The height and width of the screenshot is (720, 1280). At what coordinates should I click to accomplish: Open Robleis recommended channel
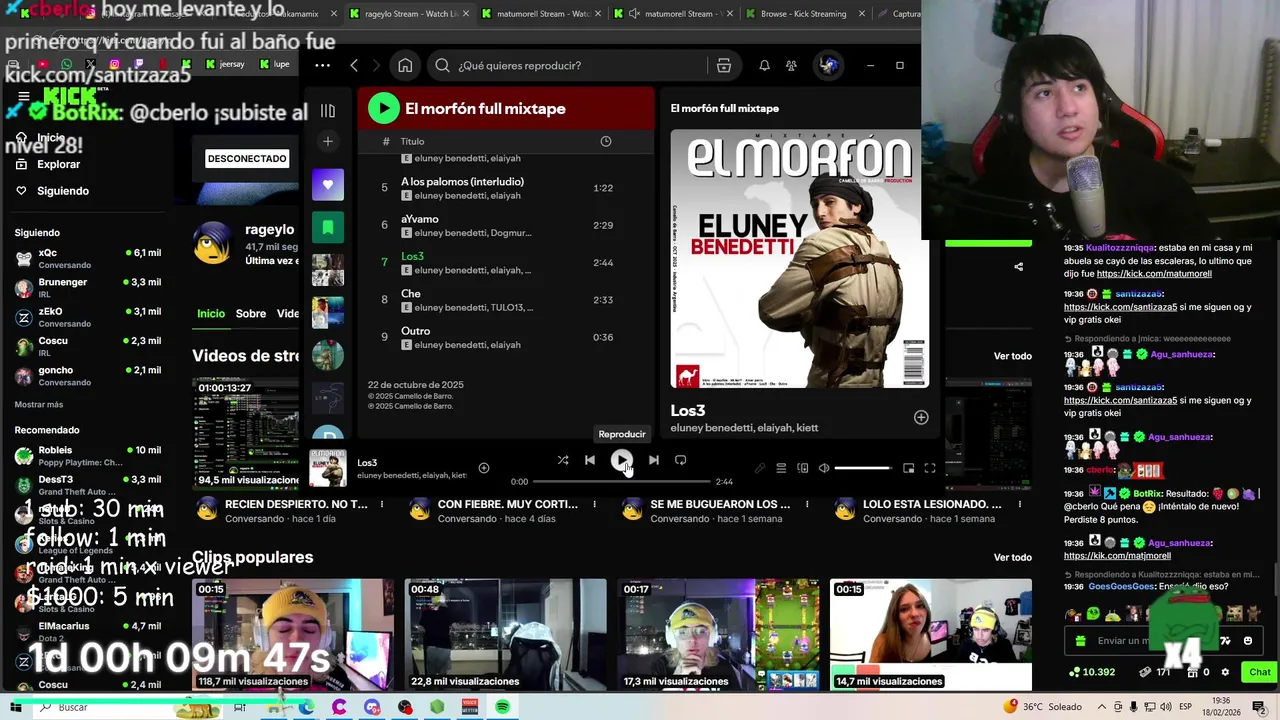[x=88, y=455]
